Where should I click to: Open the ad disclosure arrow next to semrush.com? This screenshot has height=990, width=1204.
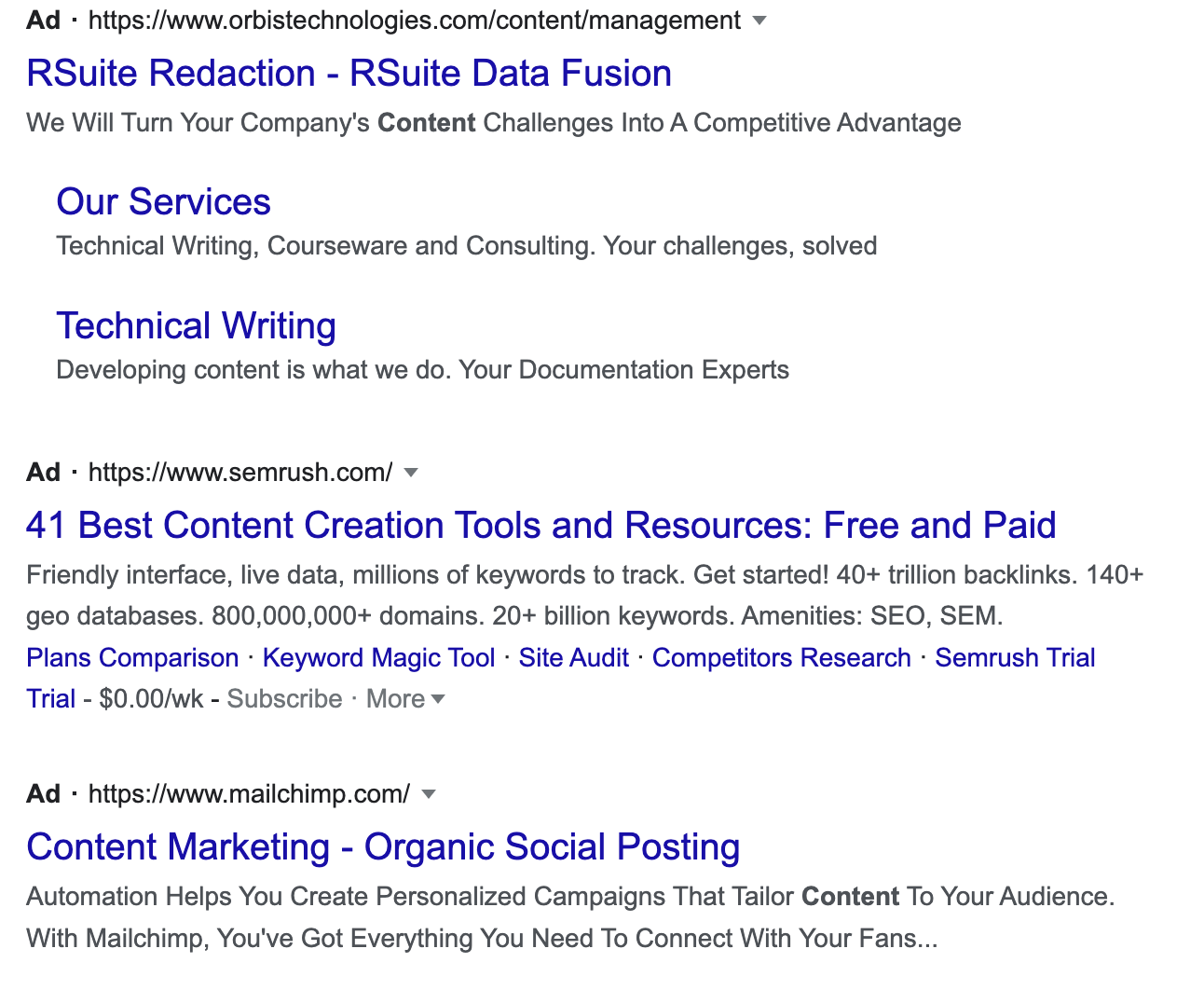tap(411, 473)
